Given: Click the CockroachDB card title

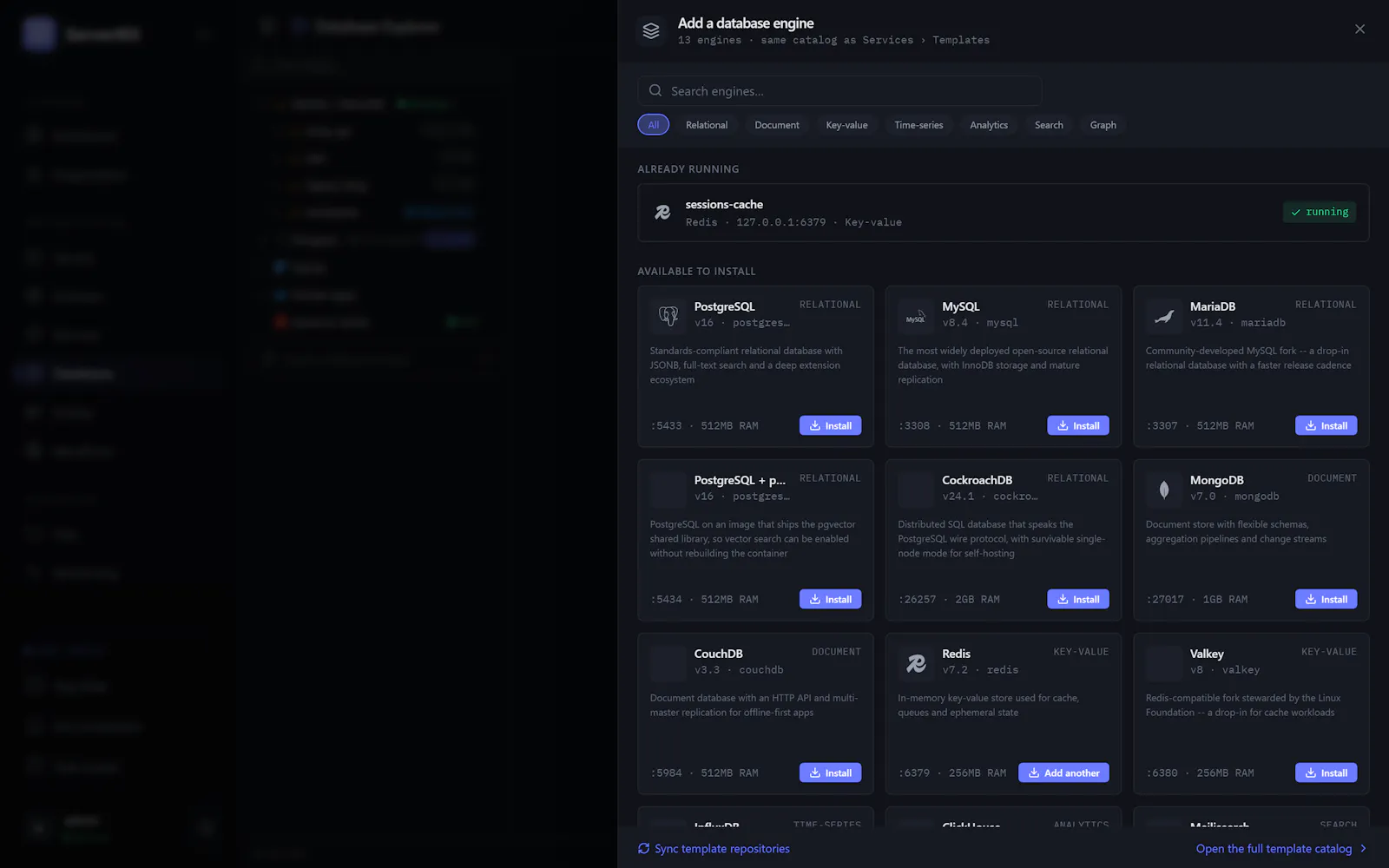Looking at the screenshot, I should pos(977,480).
